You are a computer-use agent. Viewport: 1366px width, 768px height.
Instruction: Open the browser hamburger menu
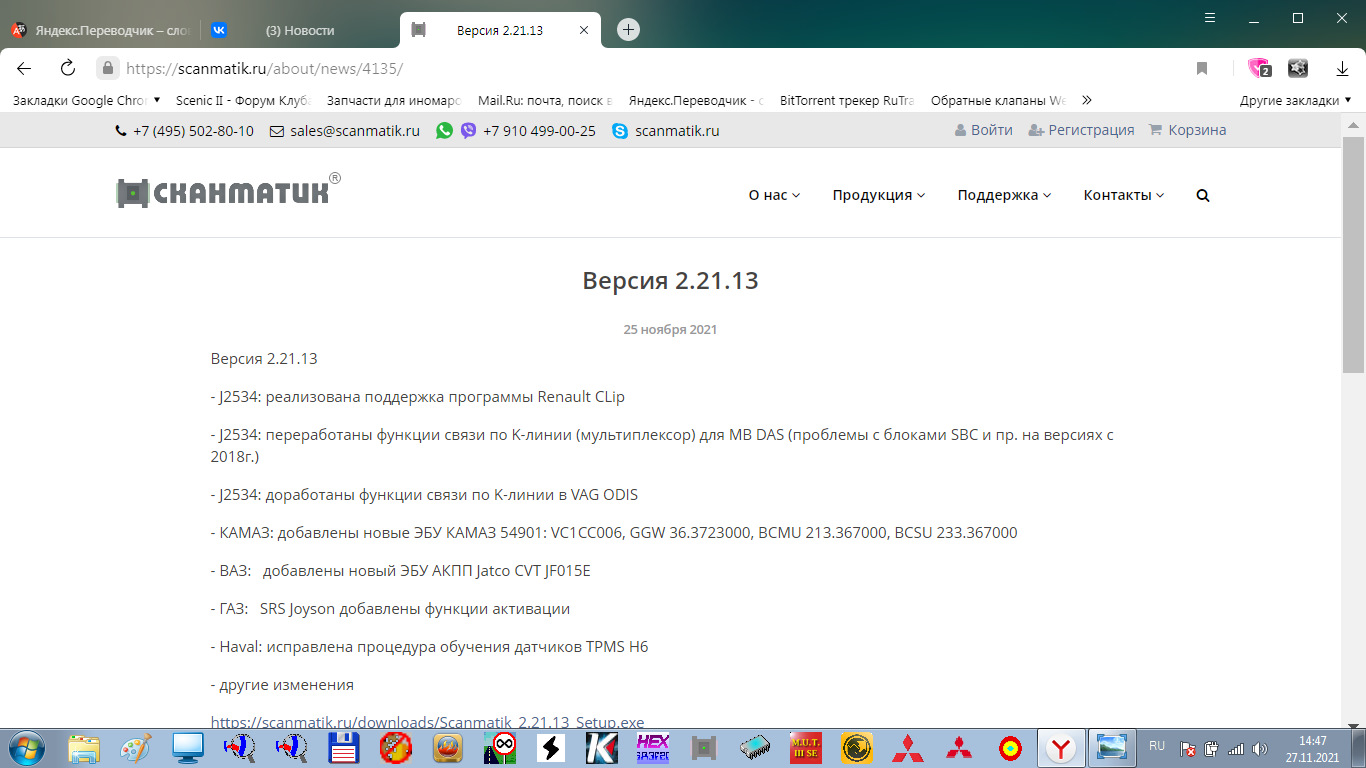pyautogui.click(x=1209, y=18)
